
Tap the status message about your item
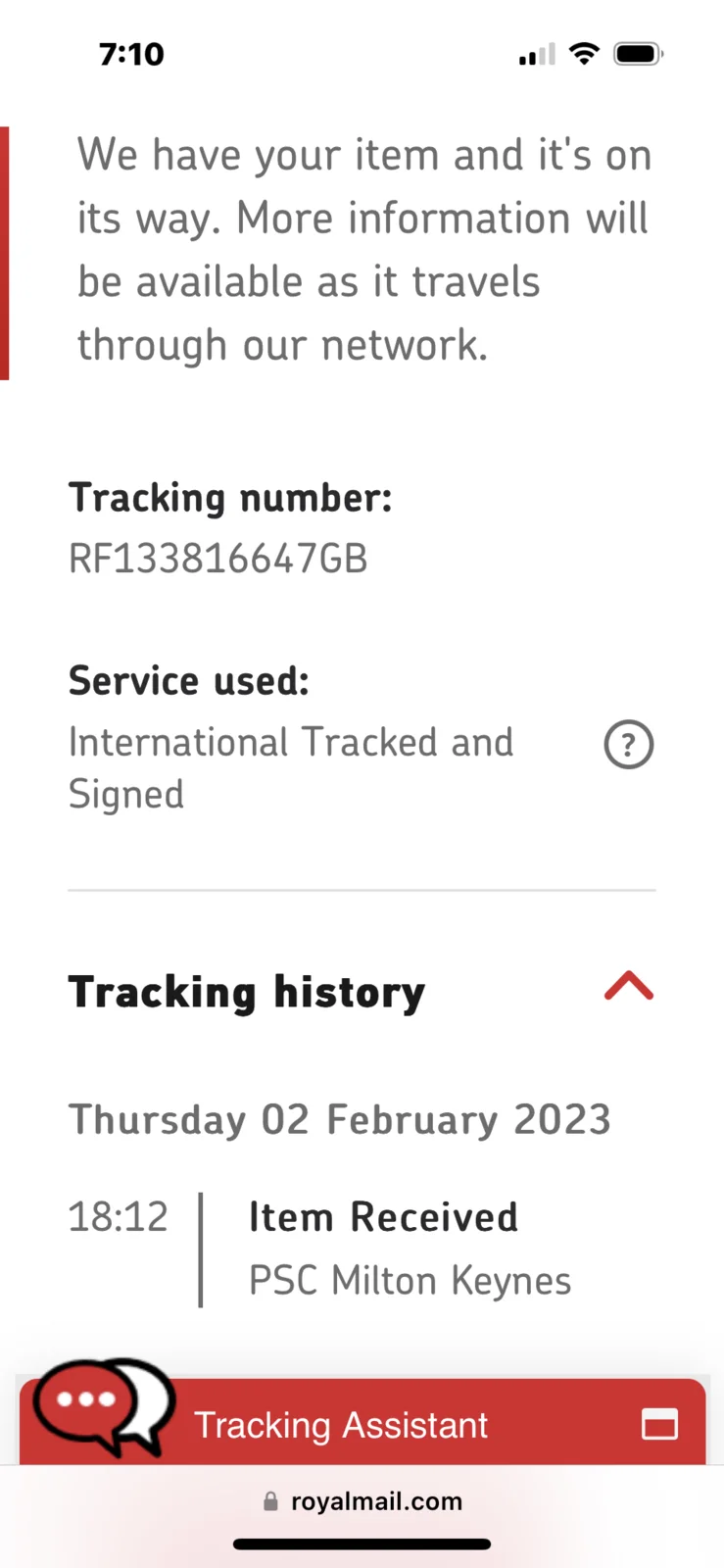(x=363, y=250)
